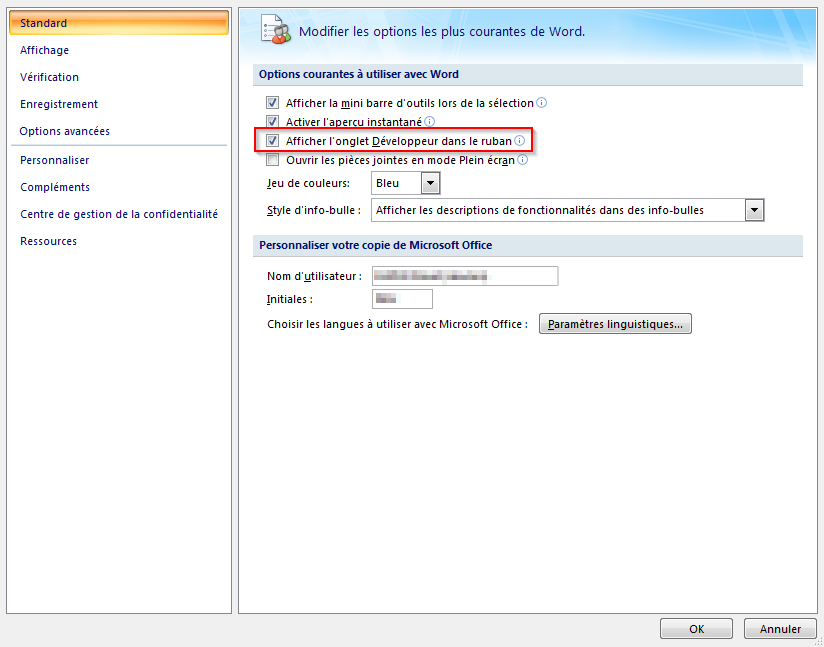Disable Activer l'aperçu instantané checkbox
824x647 pixels.
pos(272,122)
